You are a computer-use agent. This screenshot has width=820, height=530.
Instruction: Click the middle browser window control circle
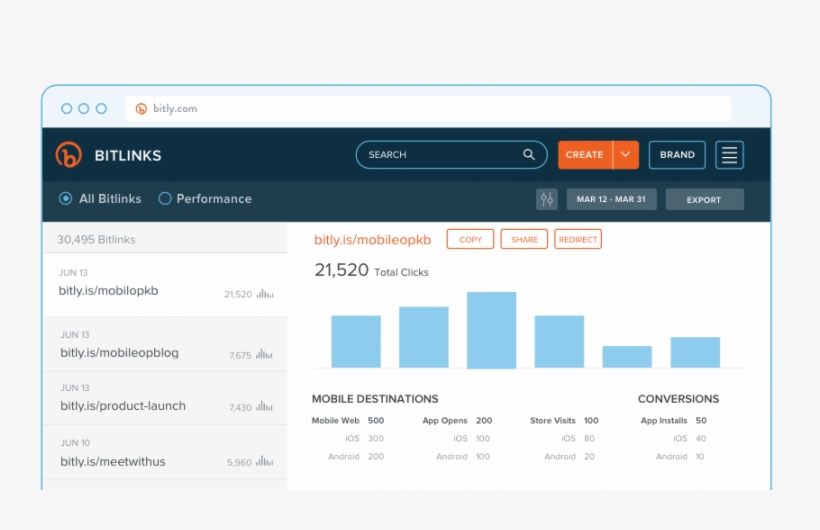[x=84, y=108]
